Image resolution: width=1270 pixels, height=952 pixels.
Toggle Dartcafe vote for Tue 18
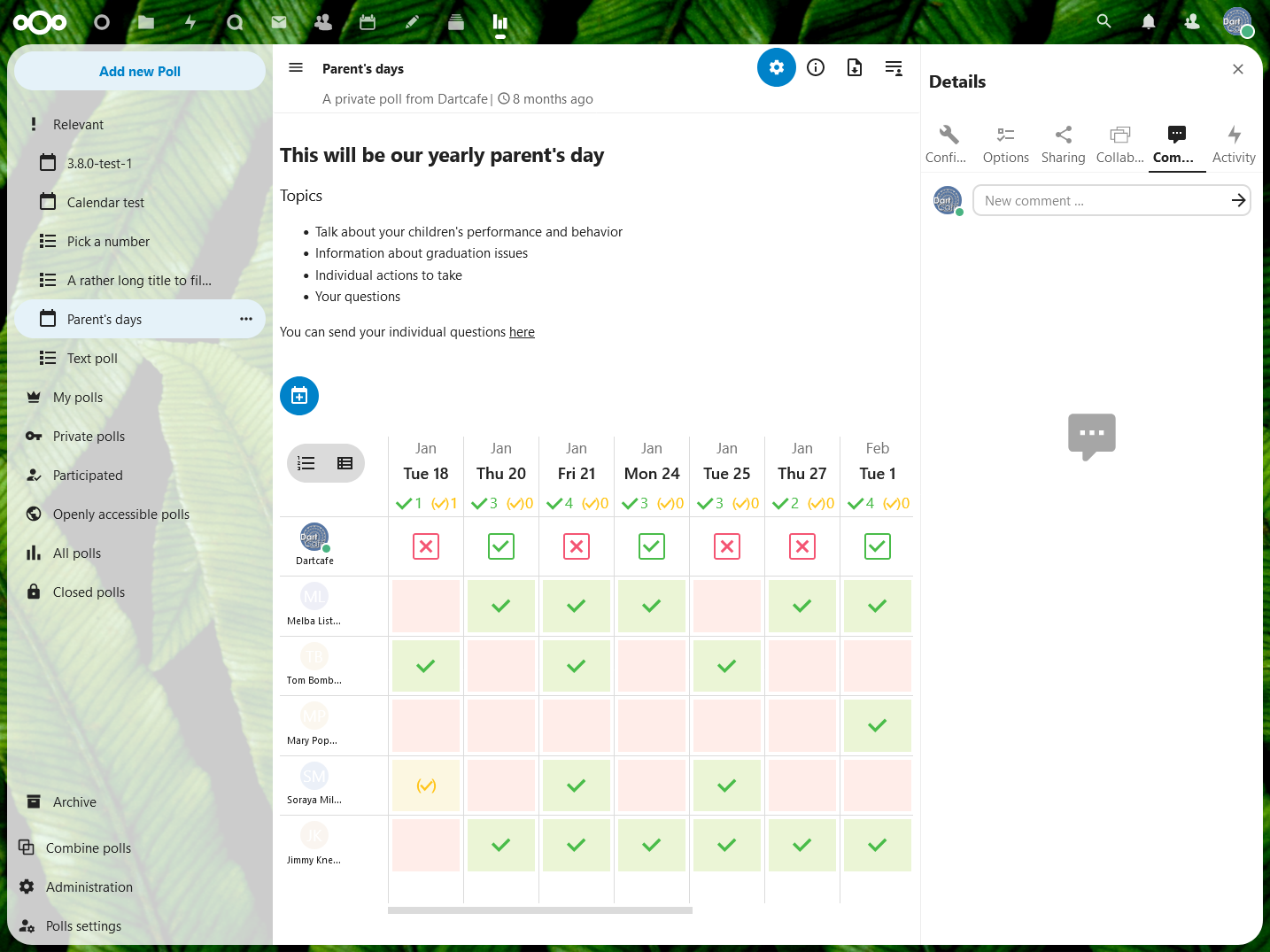pos(426,546)
